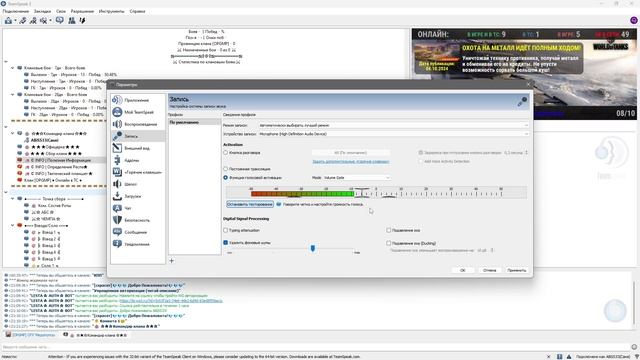640x360 pixels.
Task: Click the chat bubble toolbar icon
Action: tap(60, 20)
